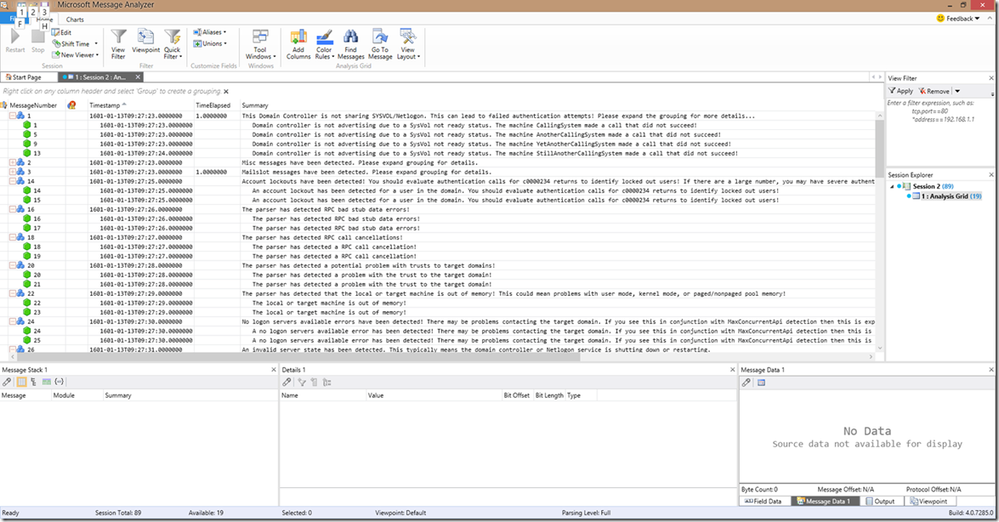Click the funnel icon in Details 1 toolbar
The image size is (999, 522).
[x=301, y=382]
